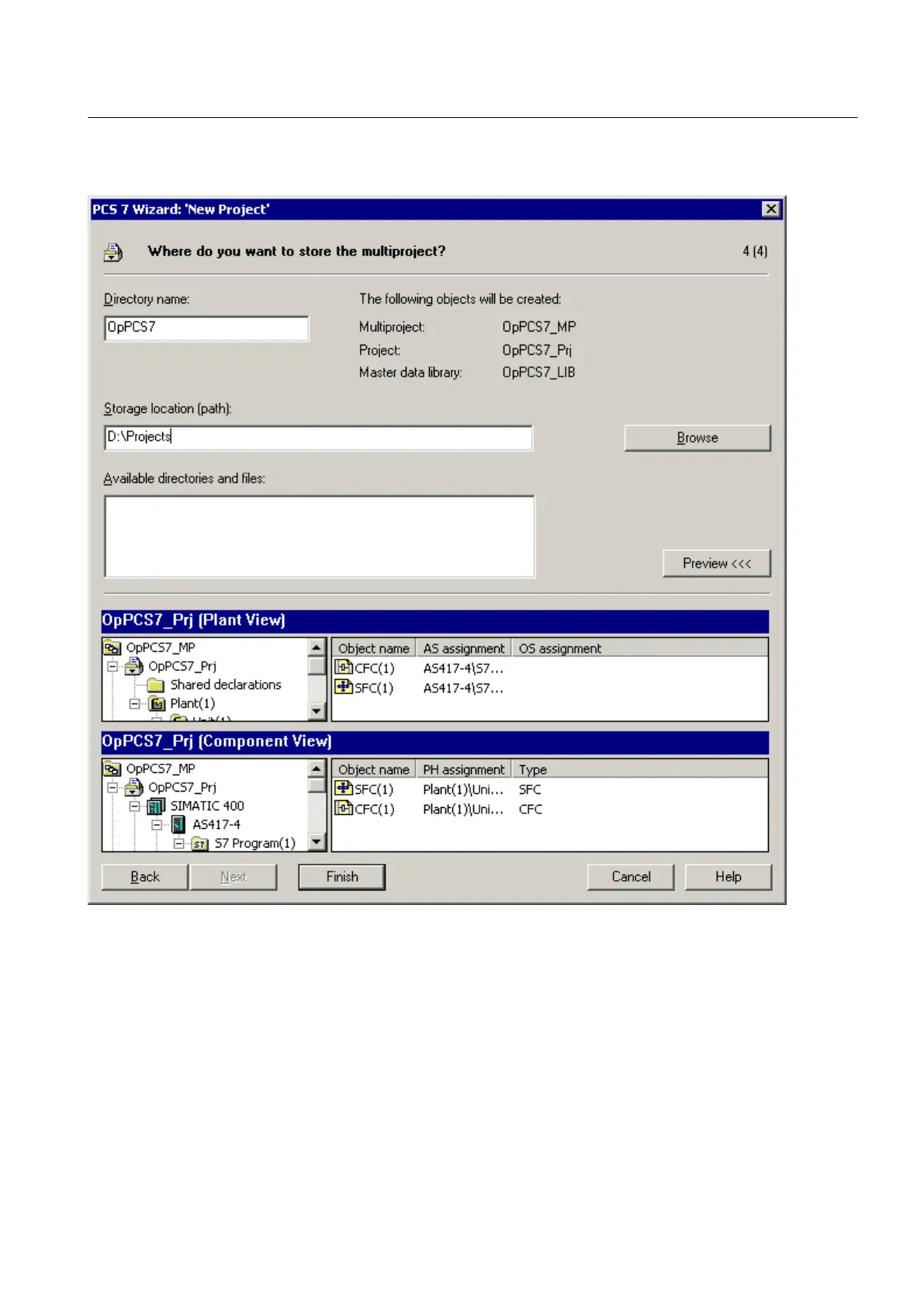Image resolution: width=924 pixels, height=1307 pixels.
Task: Click scroll up arrow in Component View tree
Action: [x=317, y=768]
